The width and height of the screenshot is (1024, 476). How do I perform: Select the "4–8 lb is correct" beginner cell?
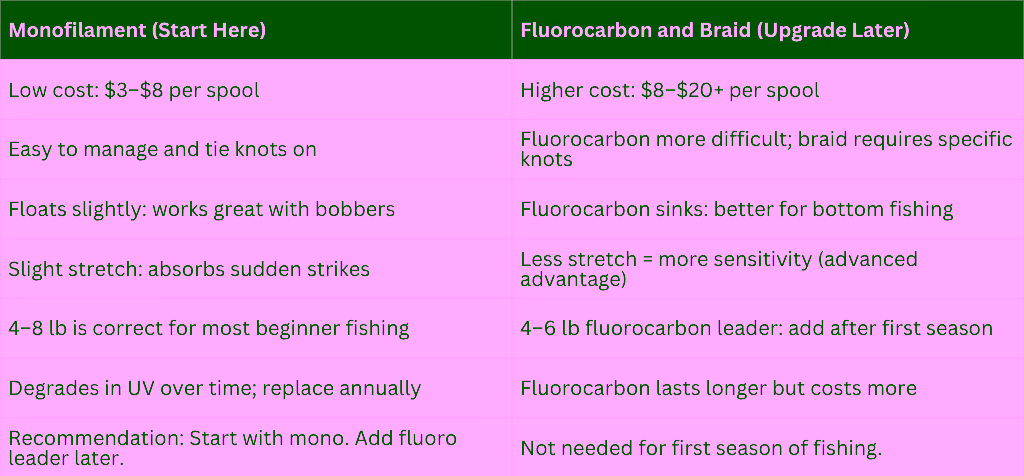208,328
